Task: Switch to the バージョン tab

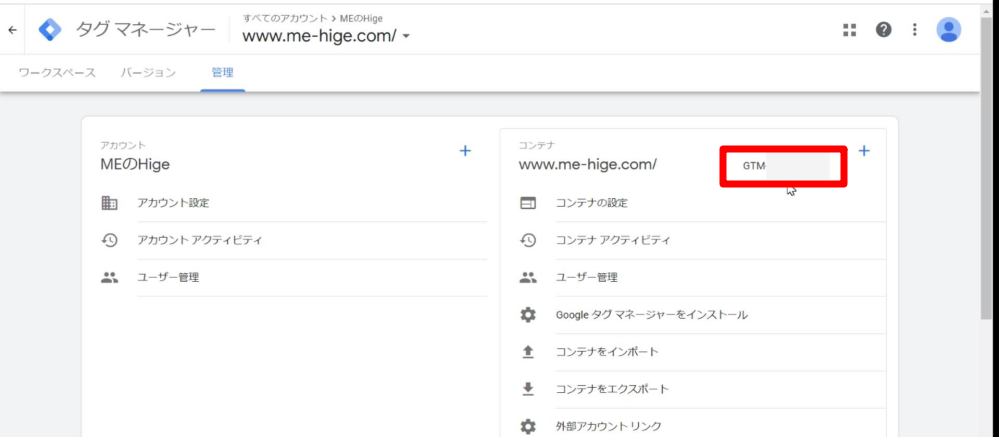Action: 148,73
